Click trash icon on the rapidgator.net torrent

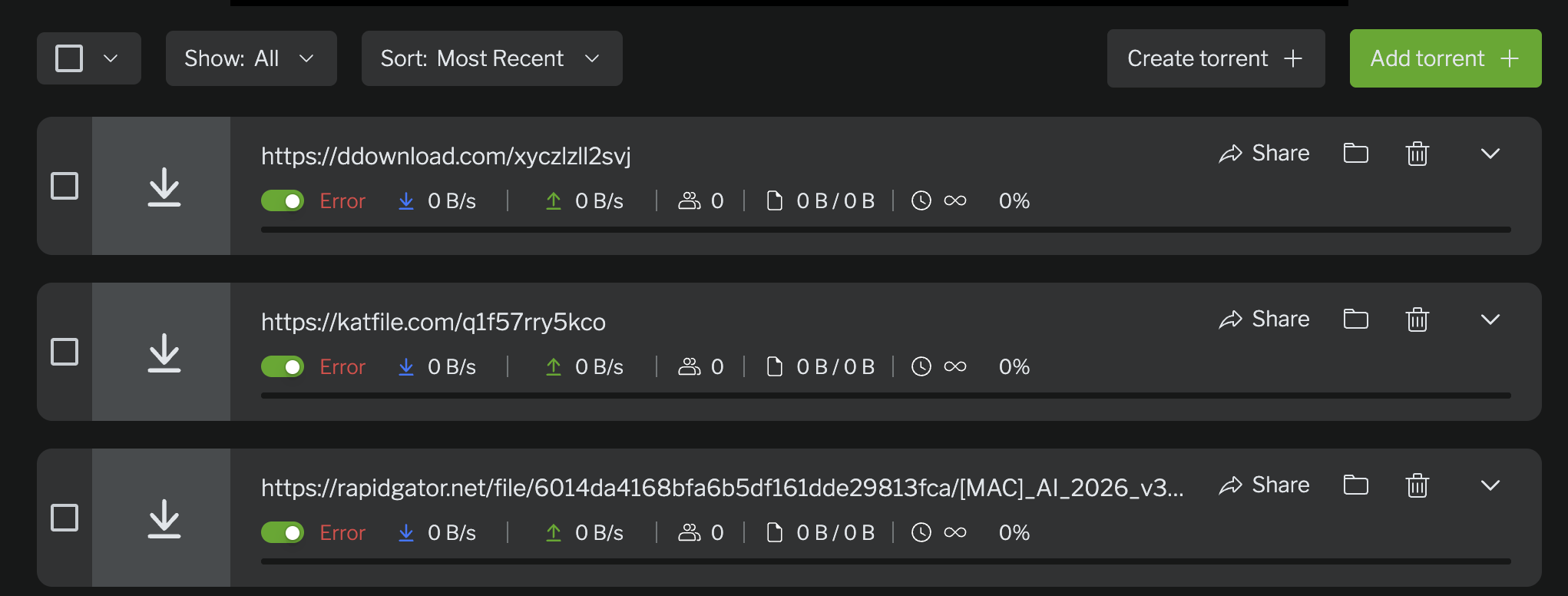pyautogui.click(x=1417, y=485)
